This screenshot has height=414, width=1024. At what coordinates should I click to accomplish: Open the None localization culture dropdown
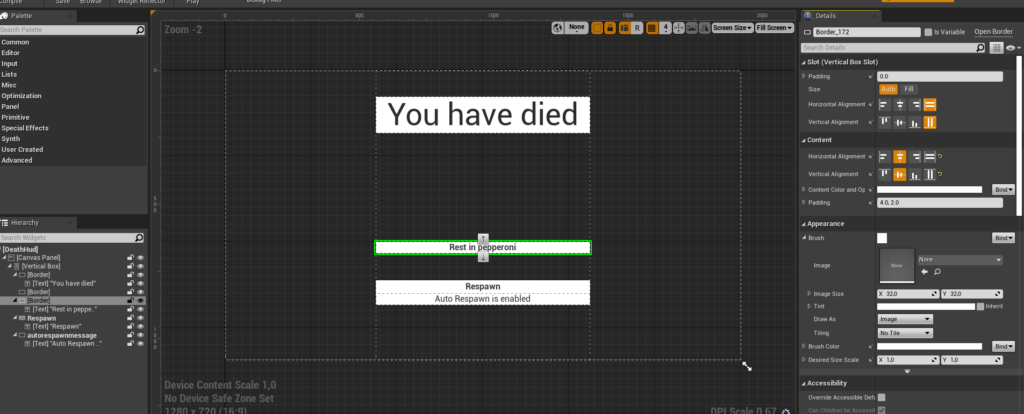tap(577, 28)
